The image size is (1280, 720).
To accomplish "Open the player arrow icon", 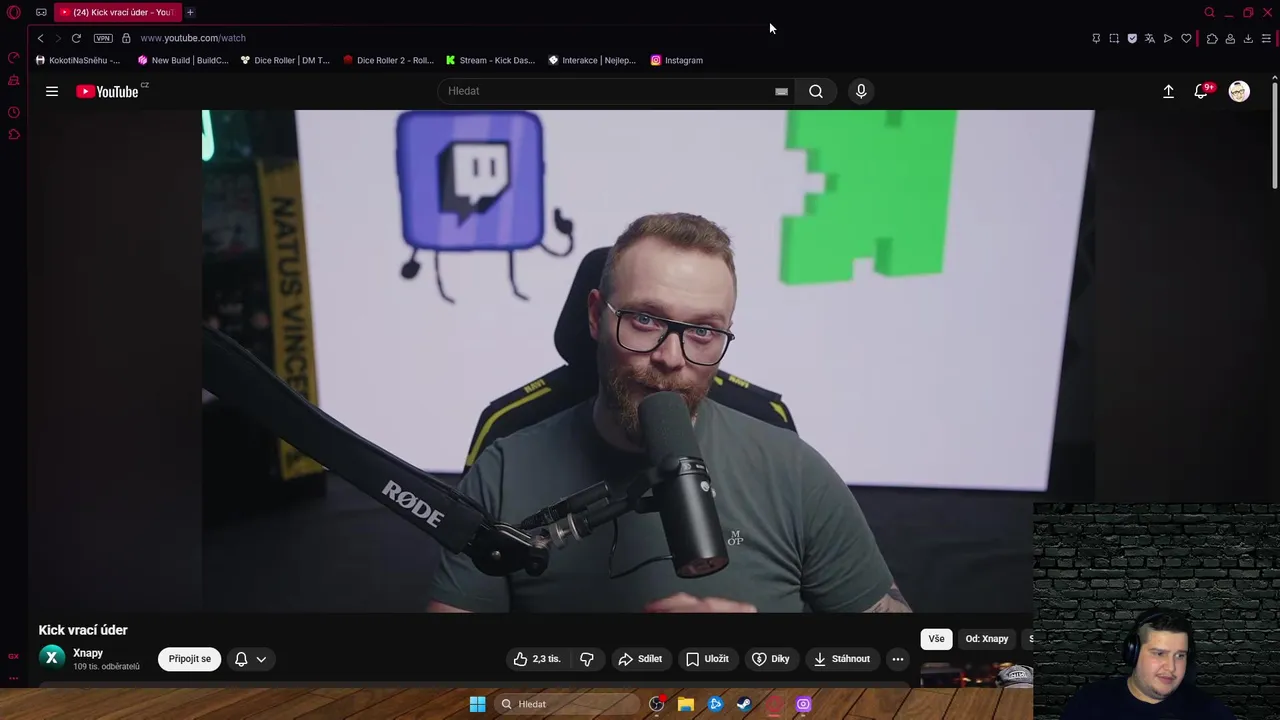I will [x=1168, y=38].
